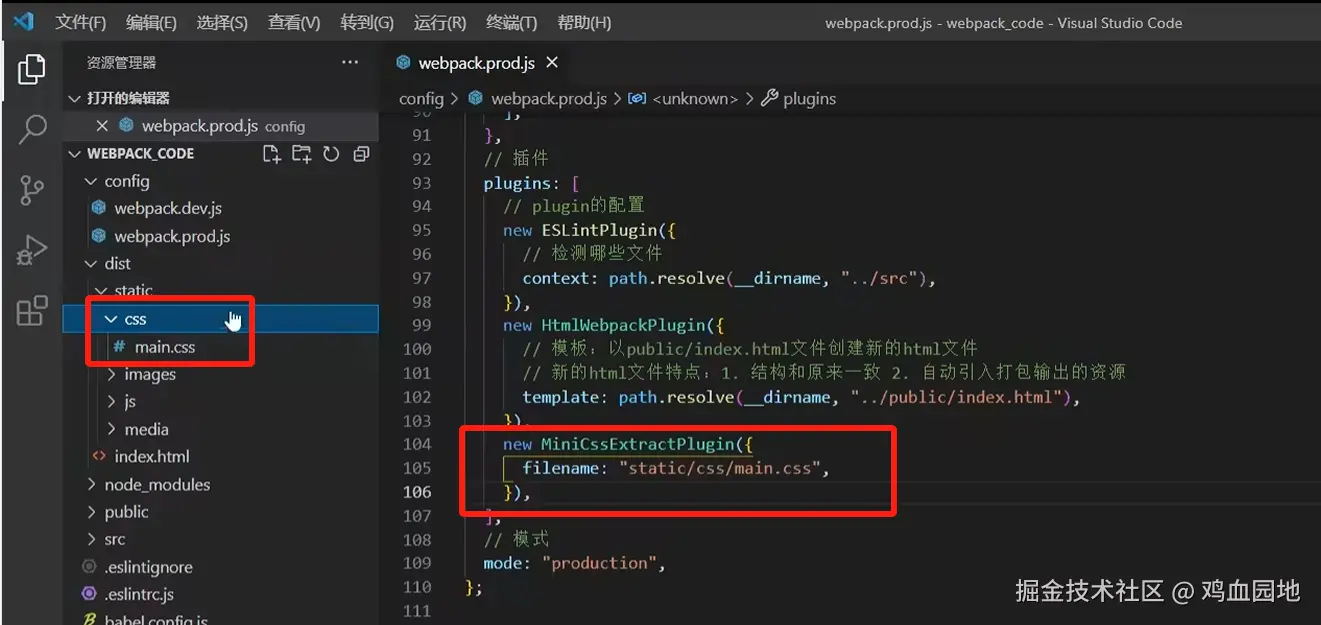Expand the js folder
The height and width of the screenshot is (625, 1321).
(112, 401)
